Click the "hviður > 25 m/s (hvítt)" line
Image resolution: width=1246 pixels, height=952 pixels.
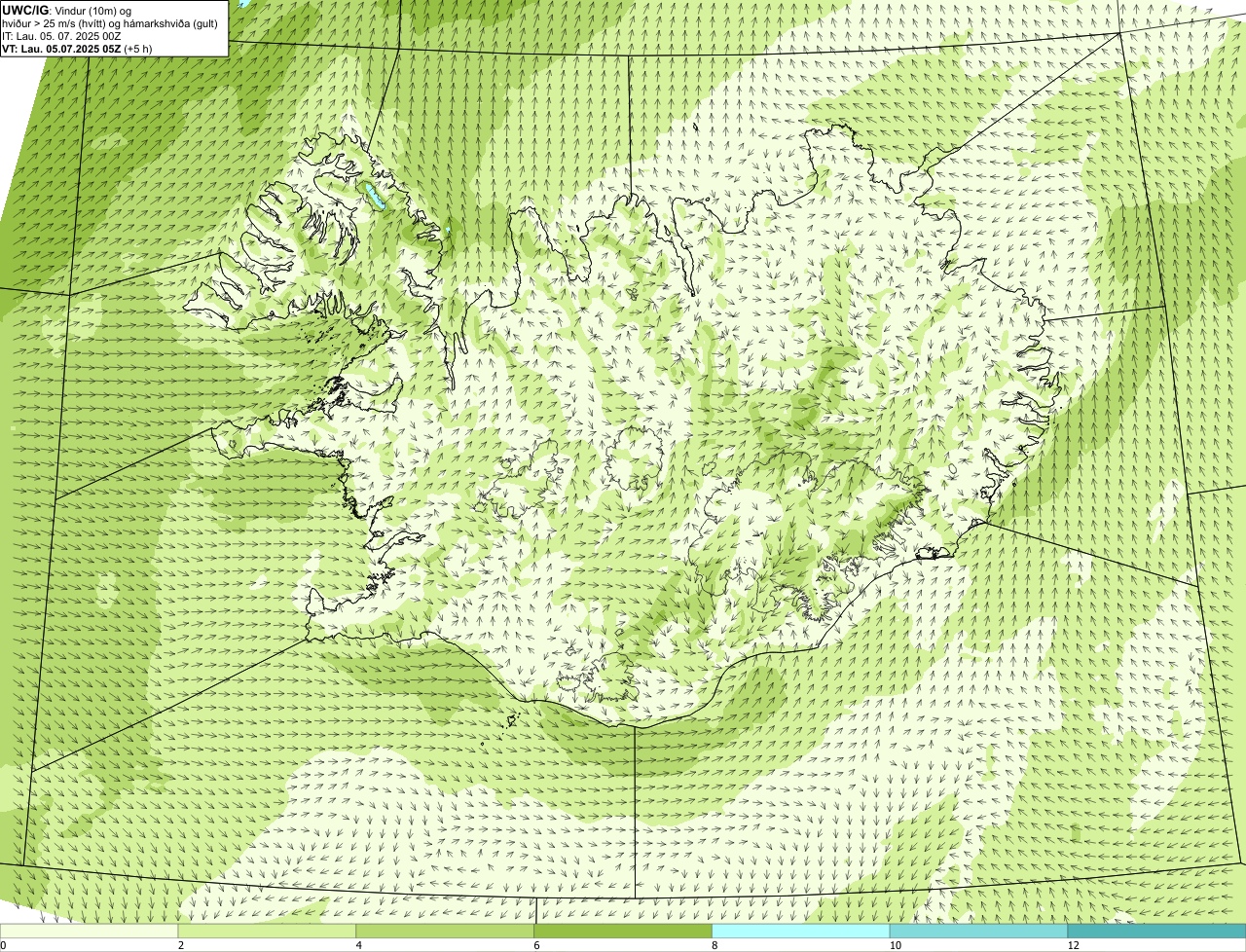tap(109, 22)
